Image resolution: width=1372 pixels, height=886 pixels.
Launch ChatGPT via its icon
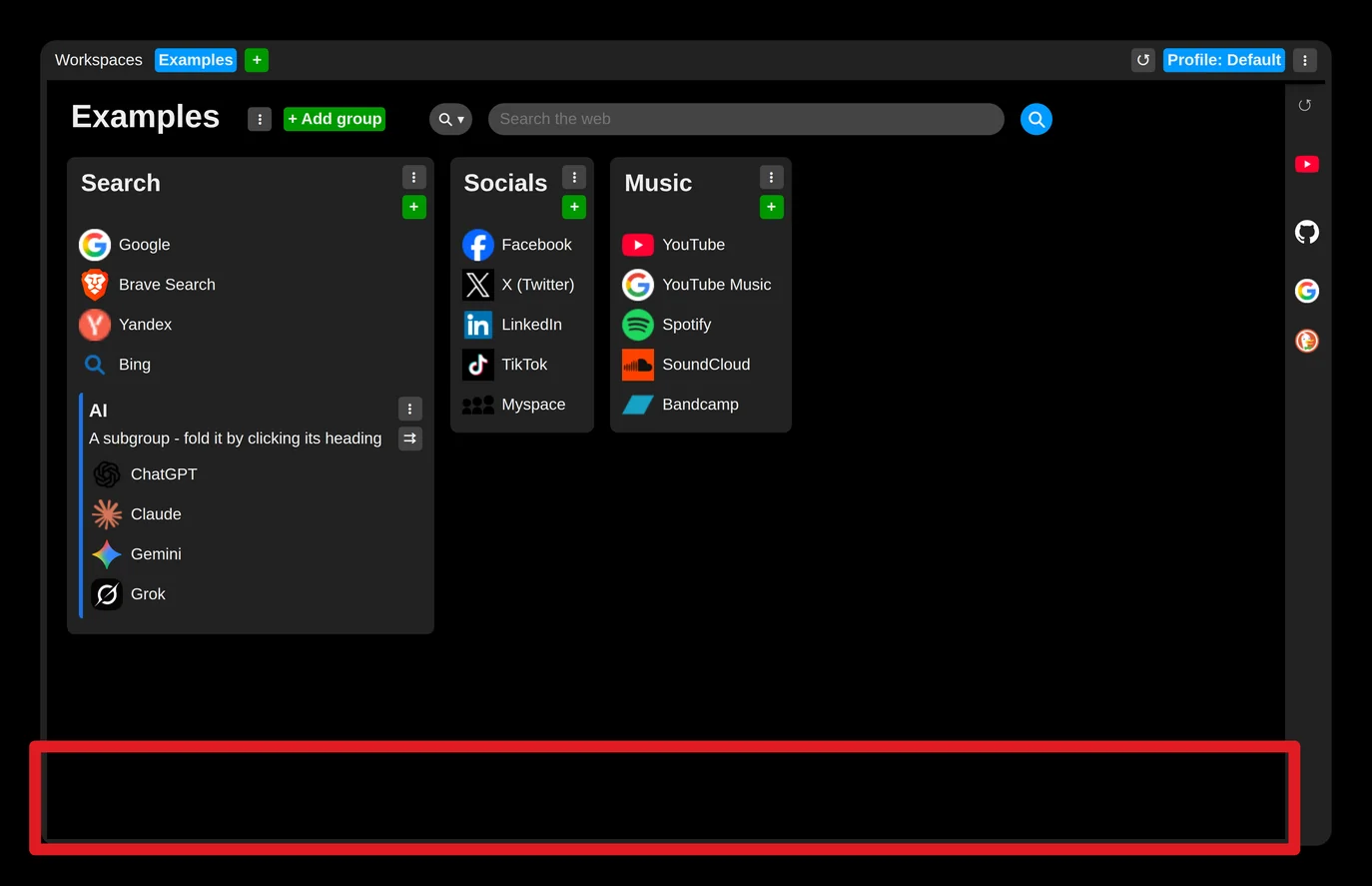coord(107,474)
